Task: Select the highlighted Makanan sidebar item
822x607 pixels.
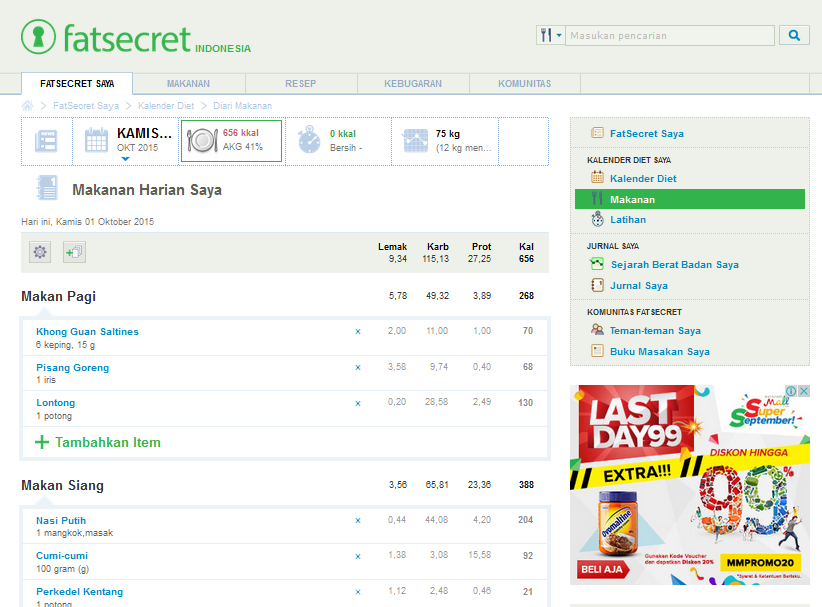Action: [x=689, y=199]
